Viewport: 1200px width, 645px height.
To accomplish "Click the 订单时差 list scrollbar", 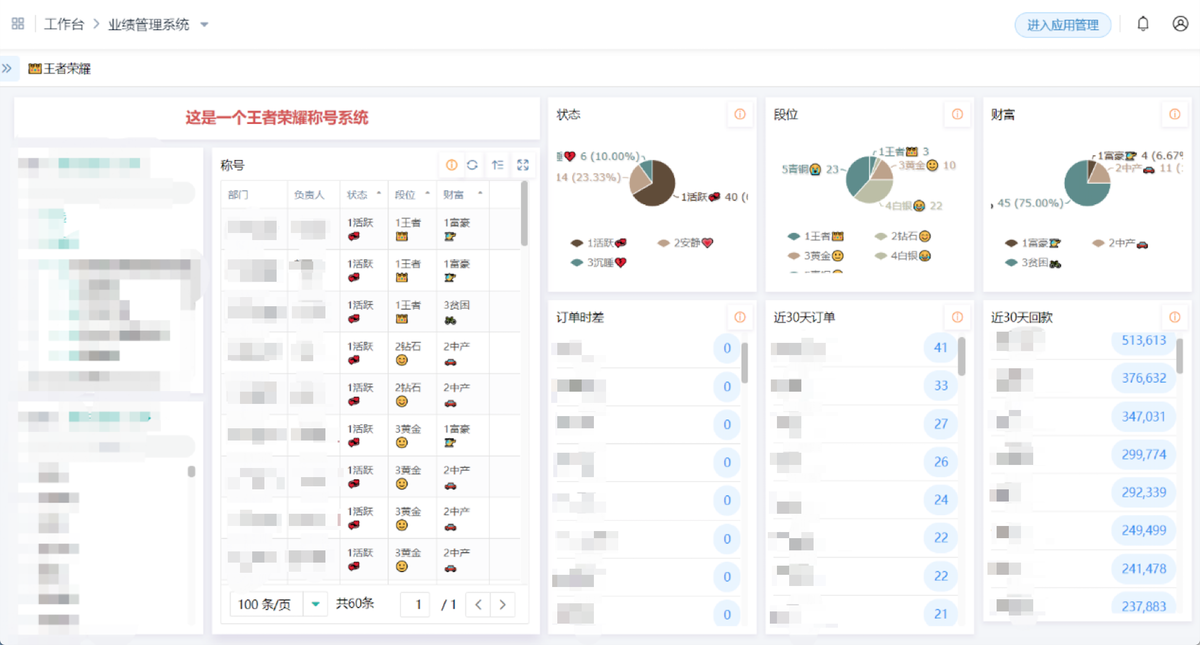I will [x=744, y=362].
